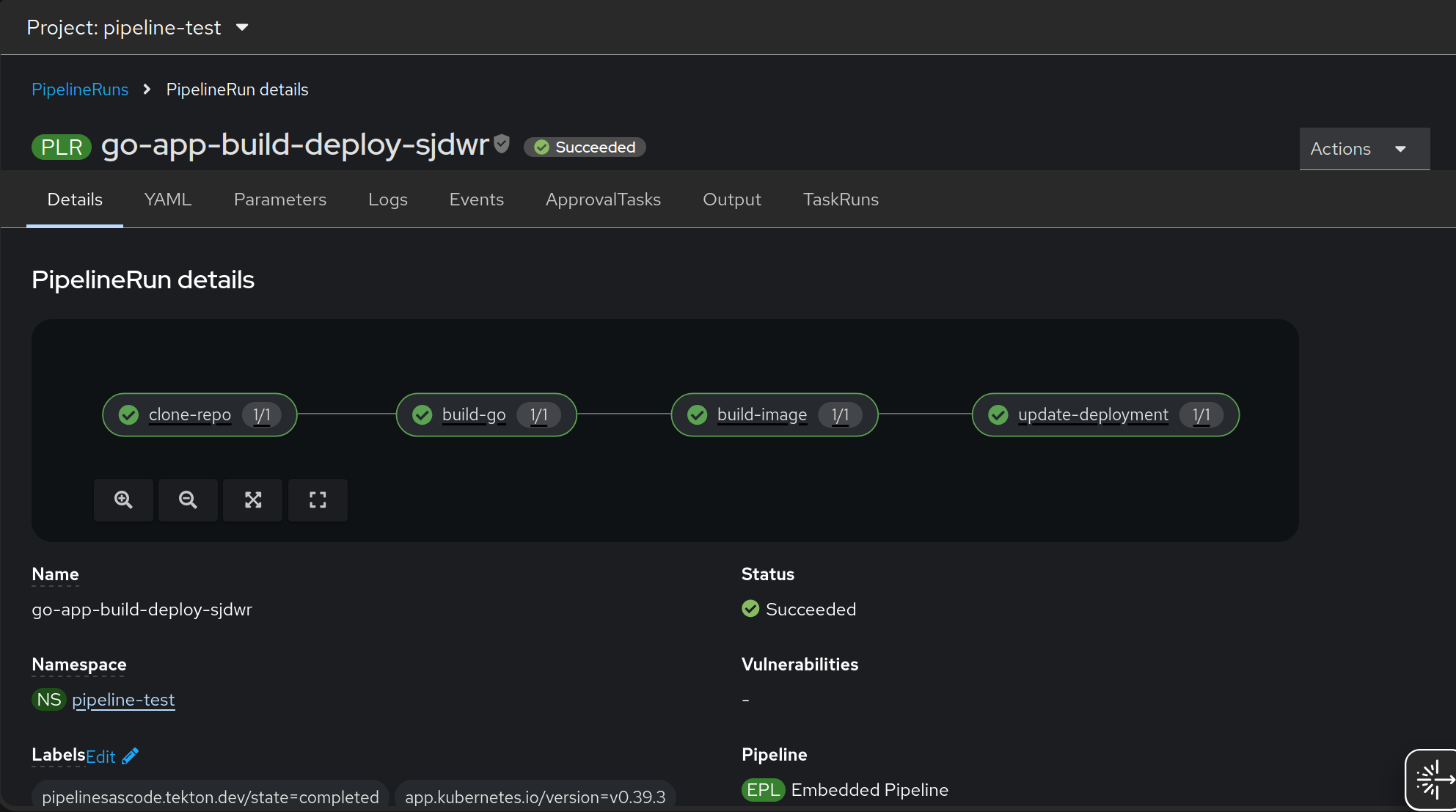This screenshot has height=812, width=1456.
Task: Expand the Project pipeline-test dropdown
Action: click(x=138, y=28)
